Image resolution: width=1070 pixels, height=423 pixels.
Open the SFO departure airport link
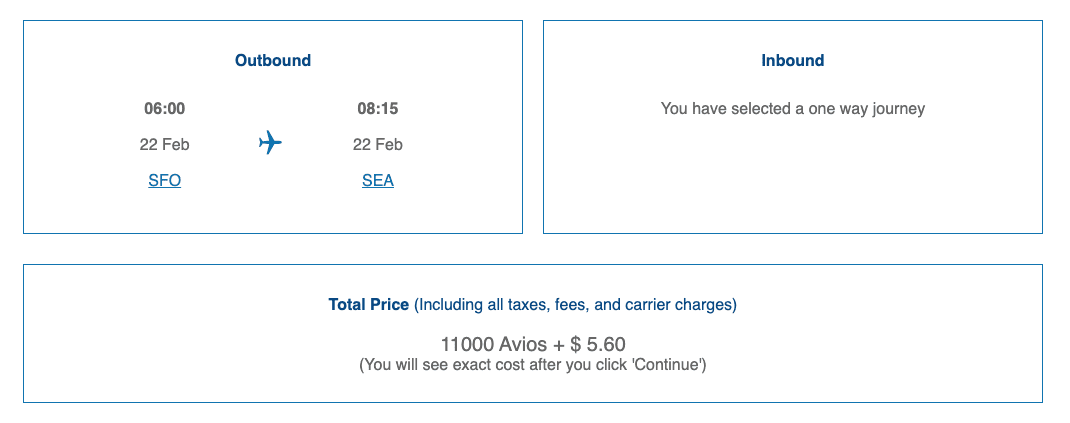click(164, 181)
